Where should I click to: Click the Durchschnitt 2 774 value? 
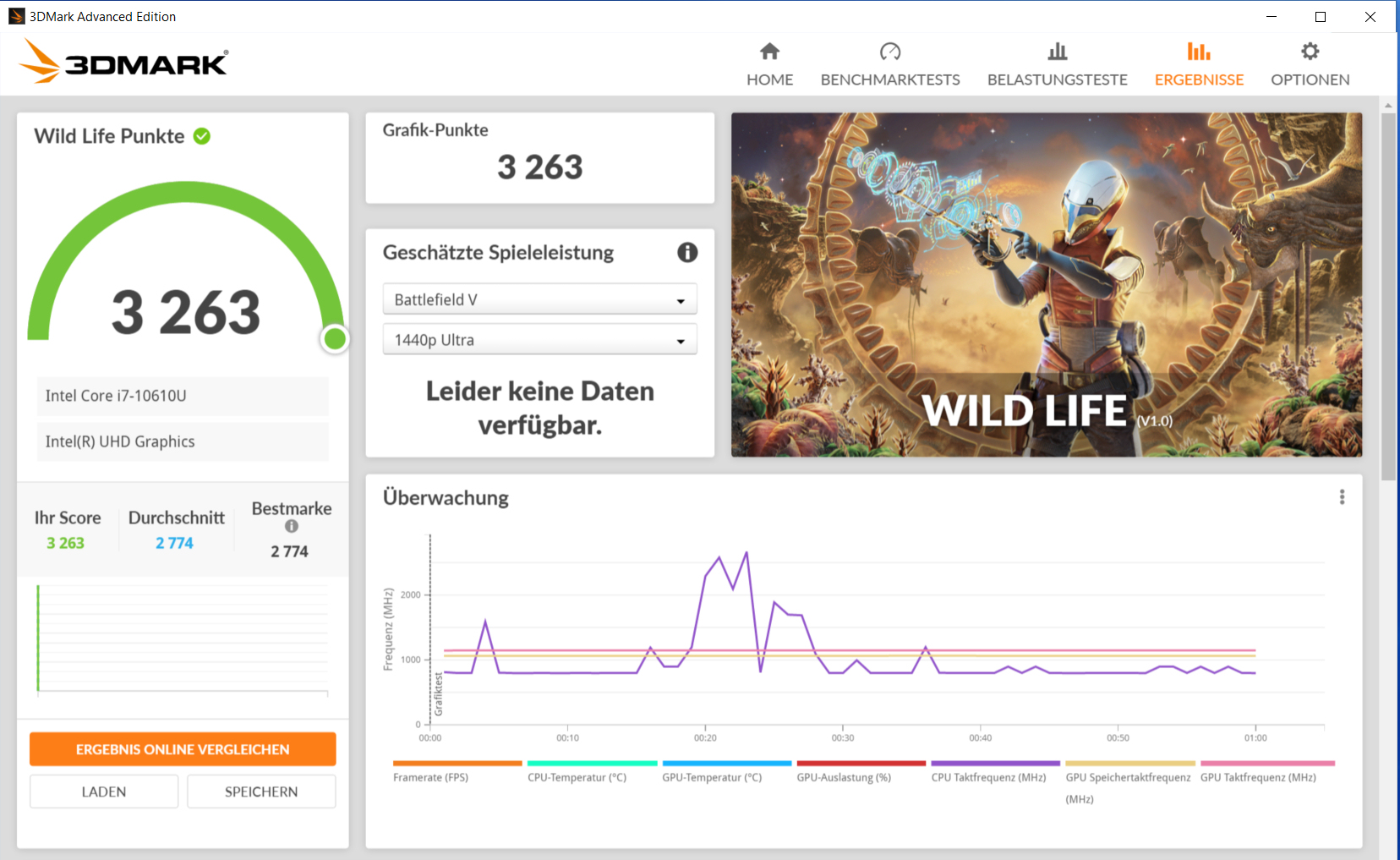coord(174,543)
